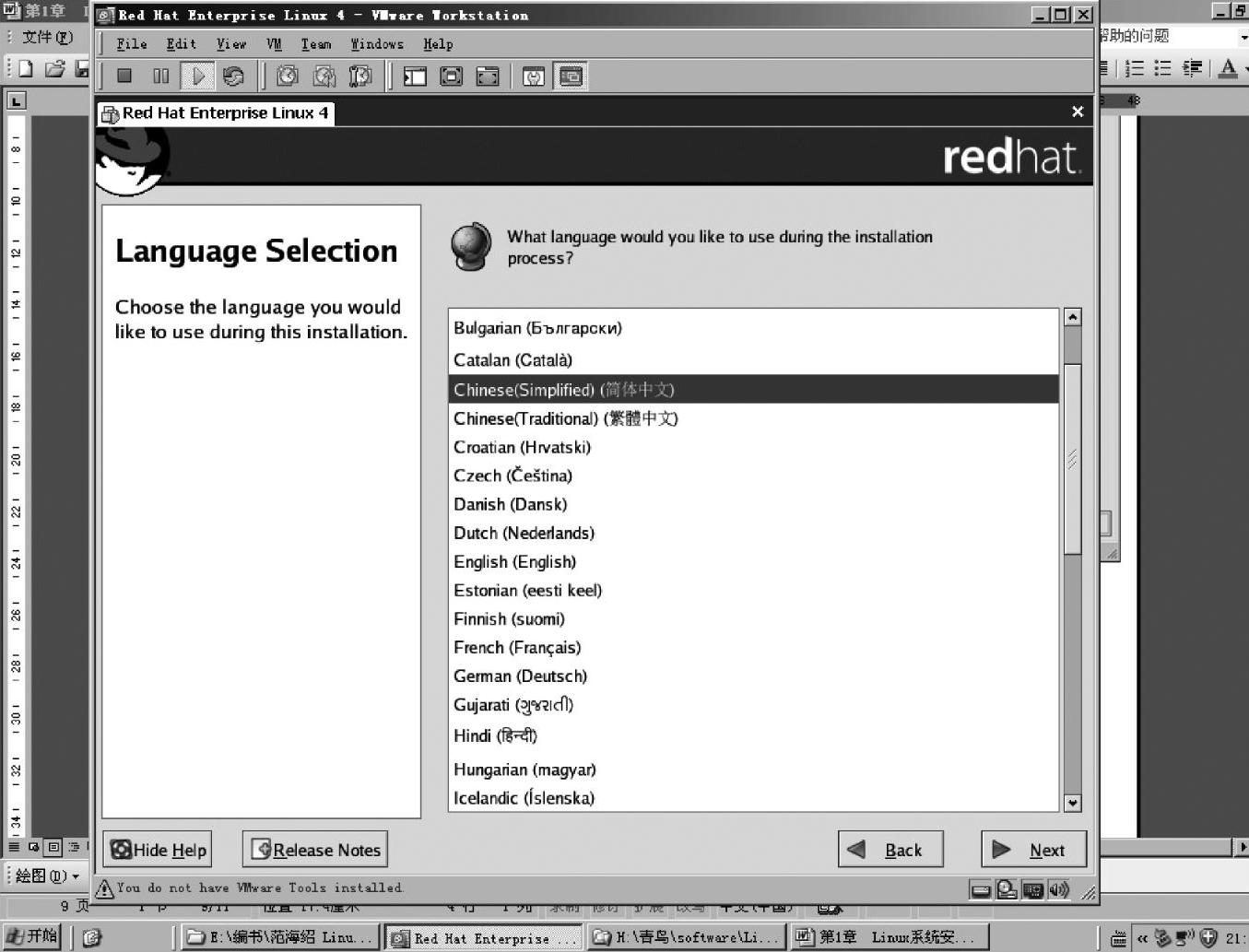Screen dimensions: 1249x952
Task: Show the VM summary view icon
Action: click(x=534, y=76)
